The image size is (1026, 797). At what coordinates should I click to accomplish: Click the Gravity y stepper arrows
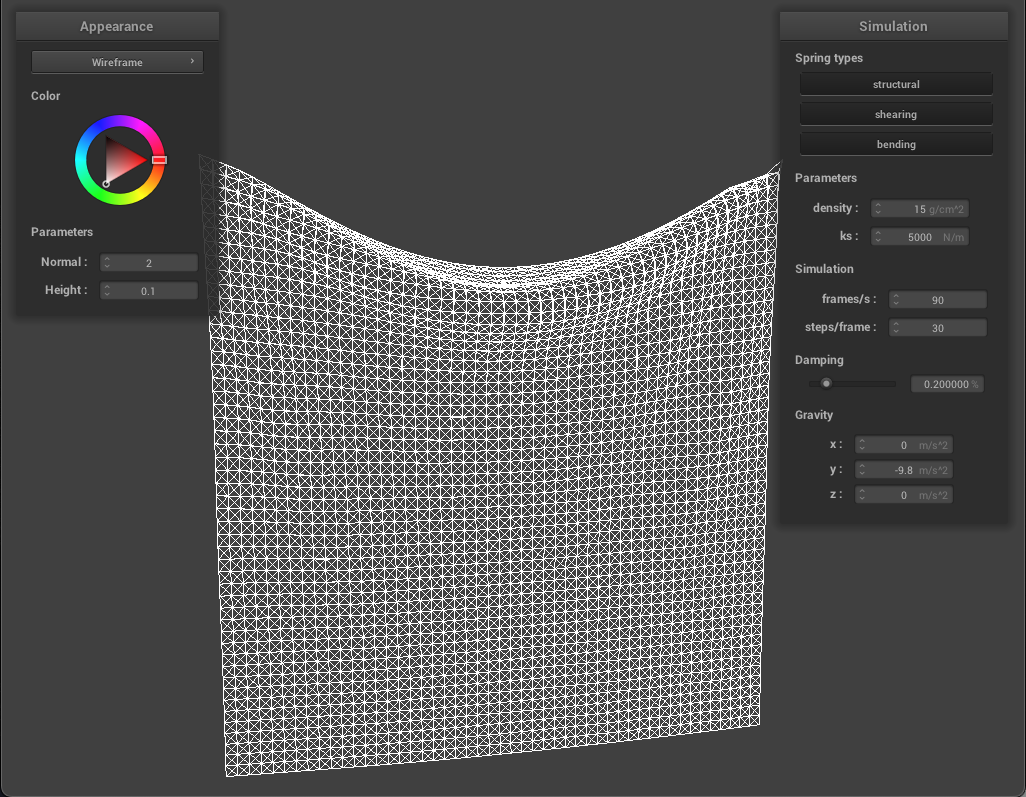(x=862, y=470)
